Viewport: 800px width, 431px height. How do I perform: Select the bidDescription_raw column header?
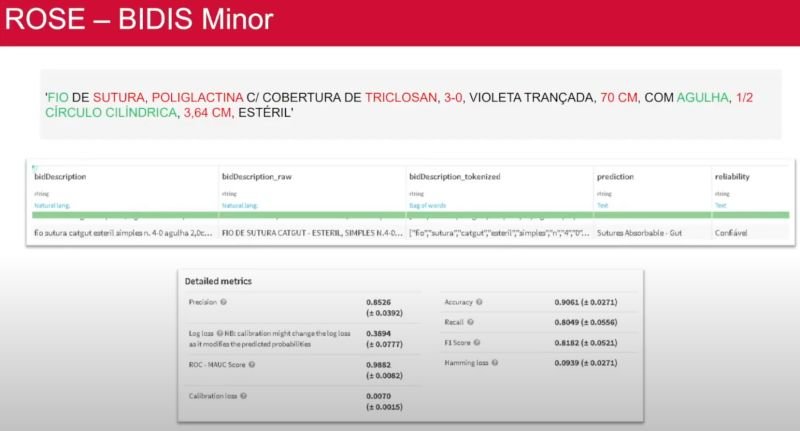tap(257, 176)
